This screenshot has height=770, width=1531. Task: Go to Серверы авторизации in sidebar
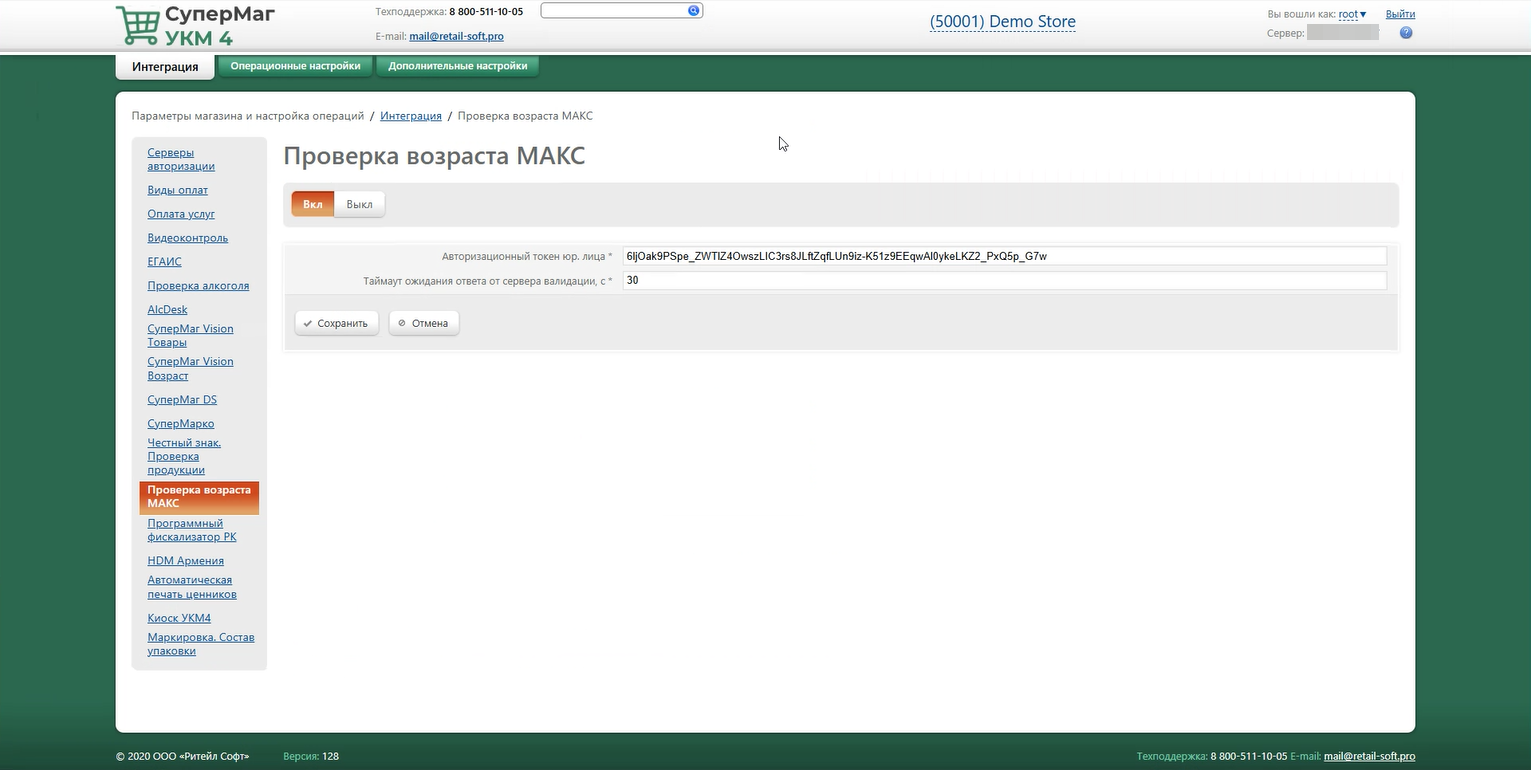(181, 159)
